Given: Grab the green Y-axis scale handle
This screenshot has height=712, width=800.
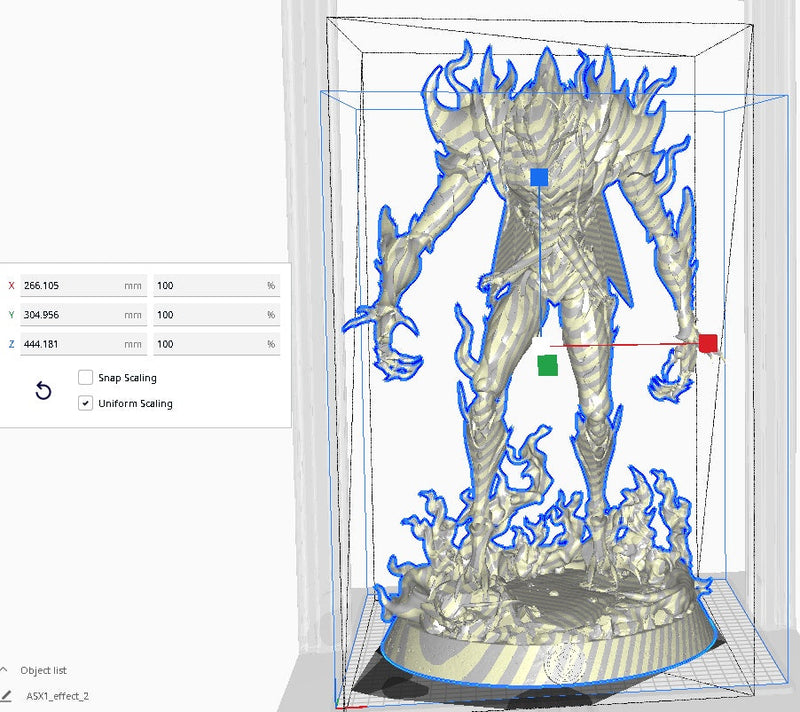Looking at the screenshot, I should coord(547,366).
